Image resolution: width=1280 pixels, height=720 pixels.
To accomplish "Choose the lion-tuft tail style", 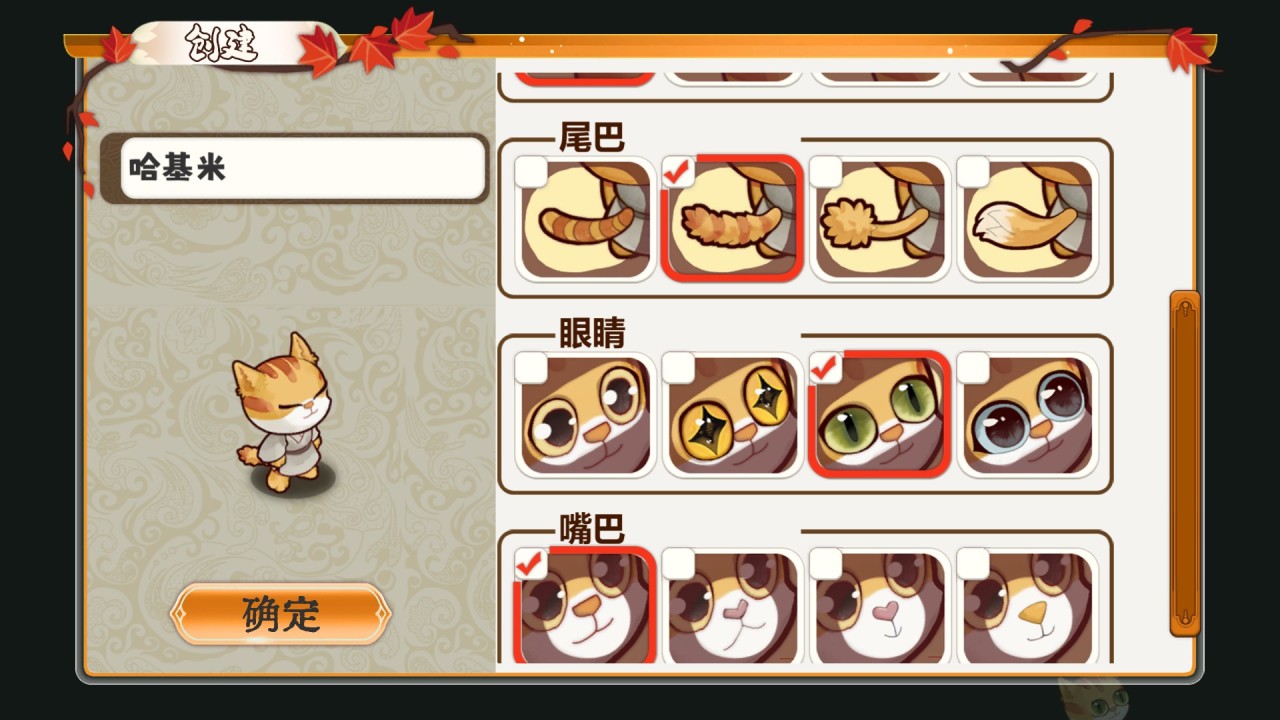I will coord(880,219).
